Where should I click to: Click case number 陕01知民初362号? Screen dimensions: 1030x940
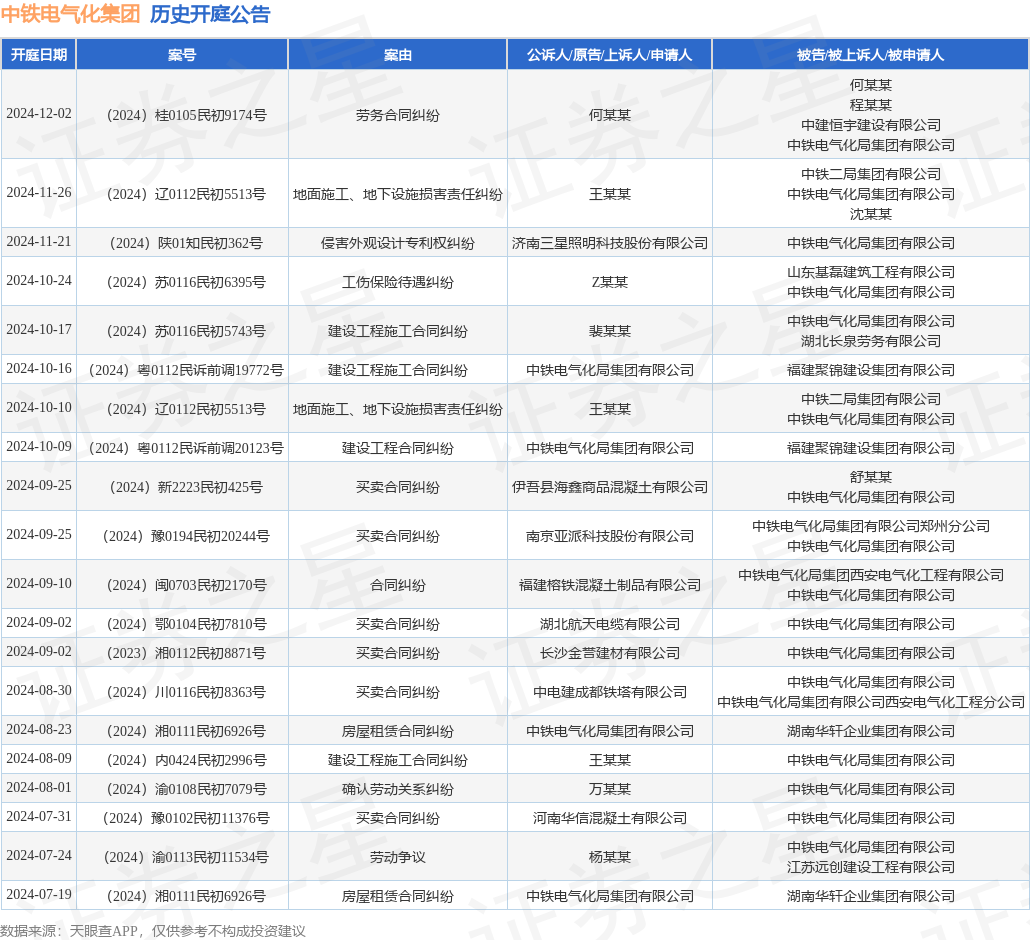186,243
